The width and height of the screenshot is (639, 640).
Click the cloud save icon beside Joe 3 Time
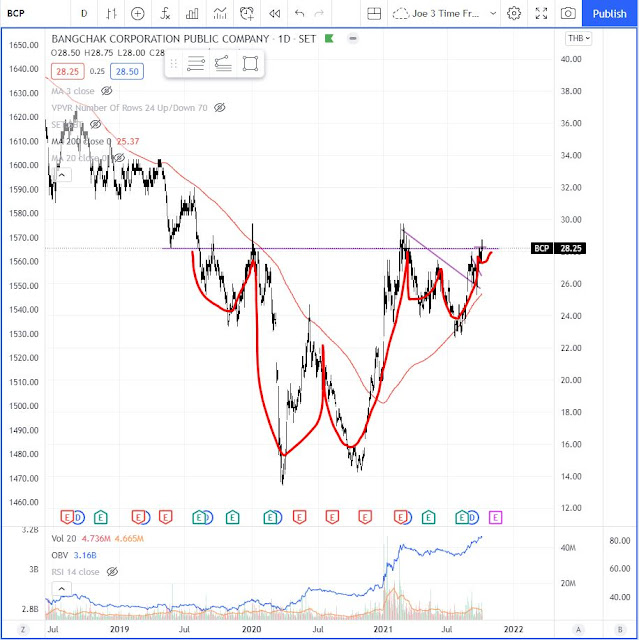pyautogui.click(x=401, y=14)
